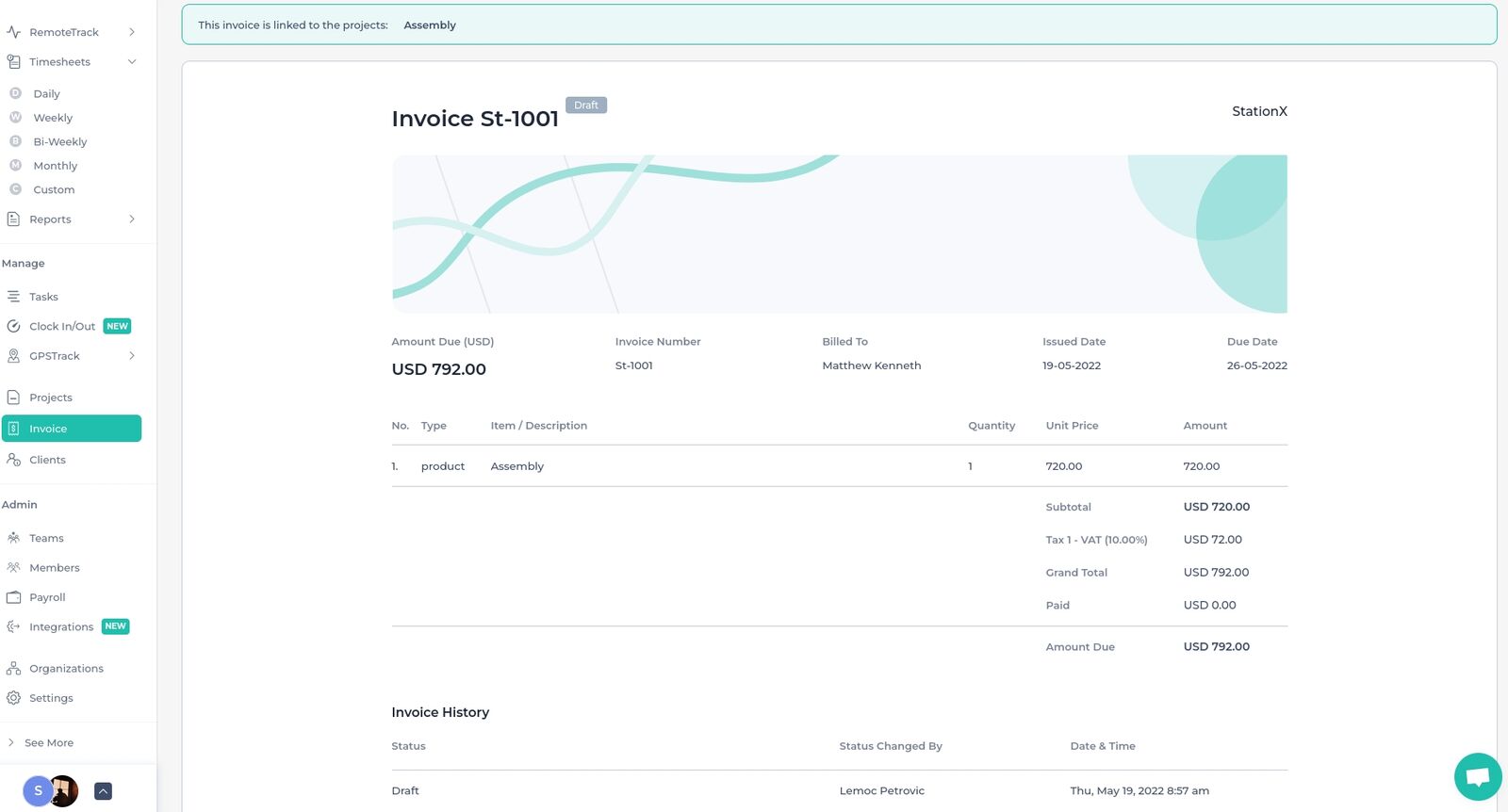Expand the GPSTrack submenu chevron

(132, 356)
